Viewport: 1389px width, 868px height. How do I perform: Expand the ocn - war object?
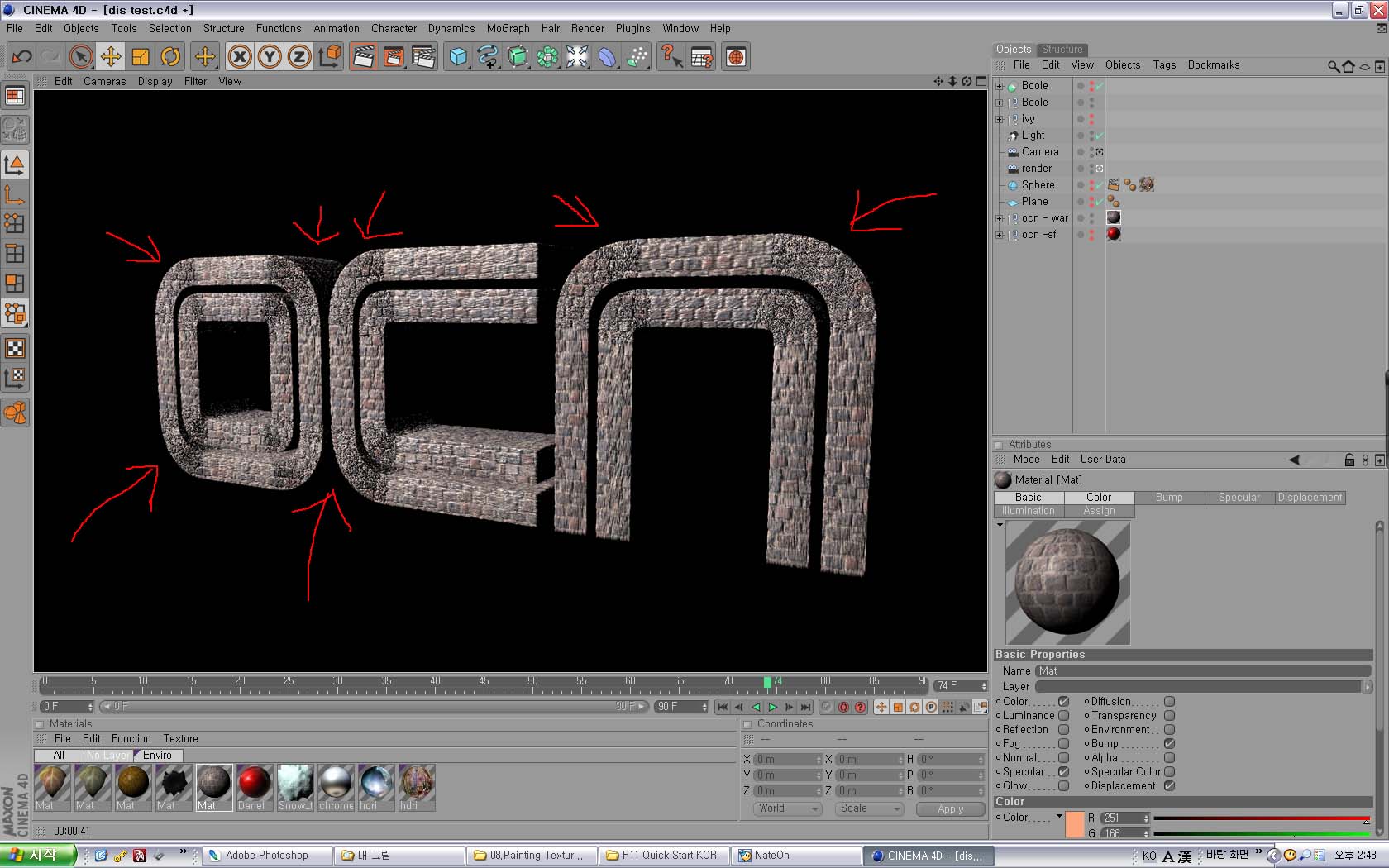pos(999,218)
